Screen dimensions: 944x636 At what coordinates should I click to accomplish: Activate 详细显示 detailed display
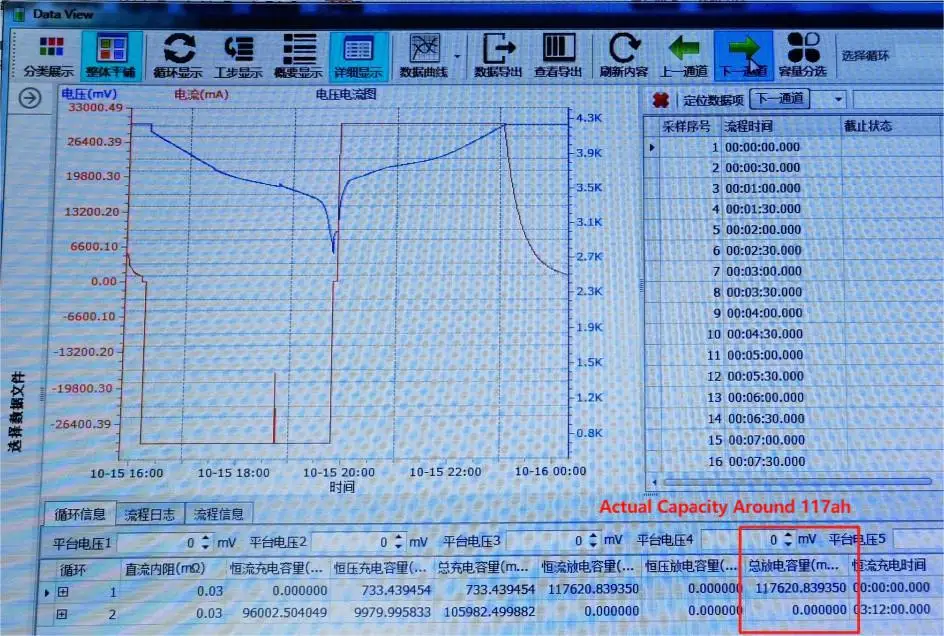359,56
